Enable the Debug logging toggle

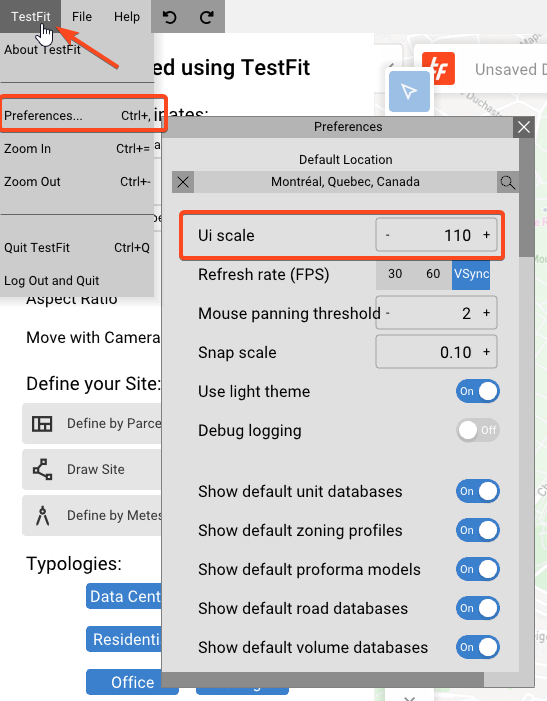(478, 430)
